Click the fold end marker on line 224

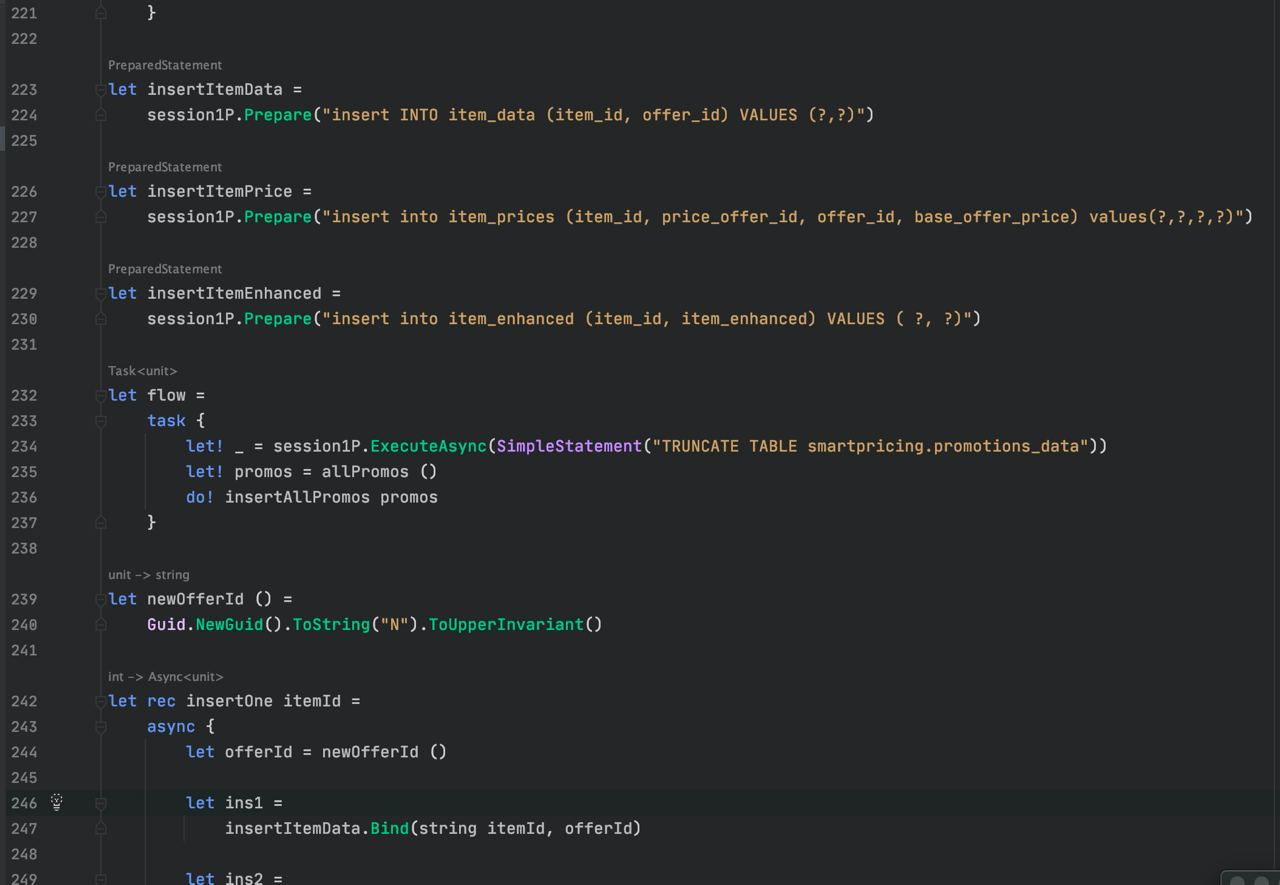[101, 115]
